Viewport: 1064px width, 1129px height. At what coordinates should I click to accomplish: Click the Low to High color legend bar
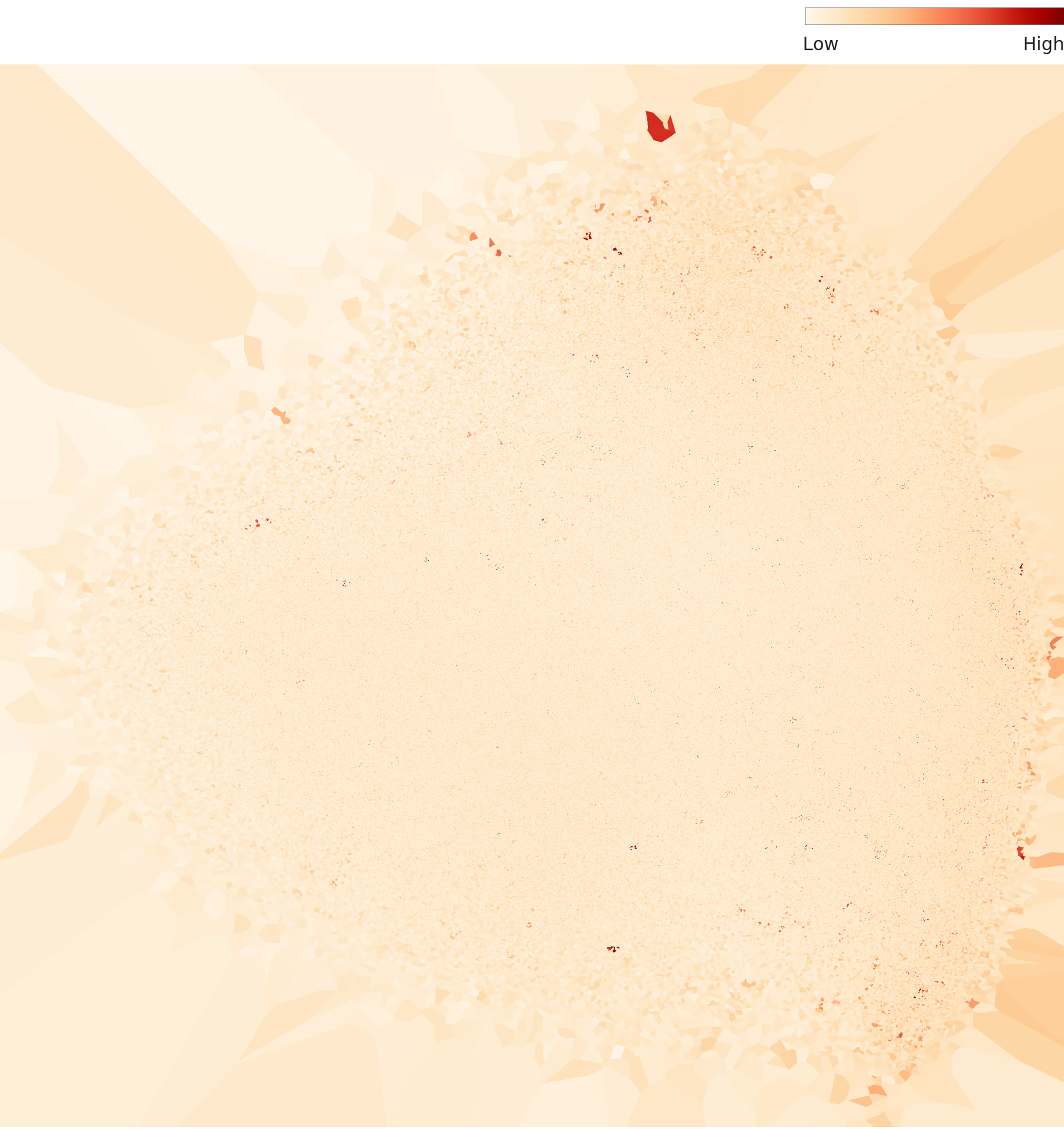934,16
